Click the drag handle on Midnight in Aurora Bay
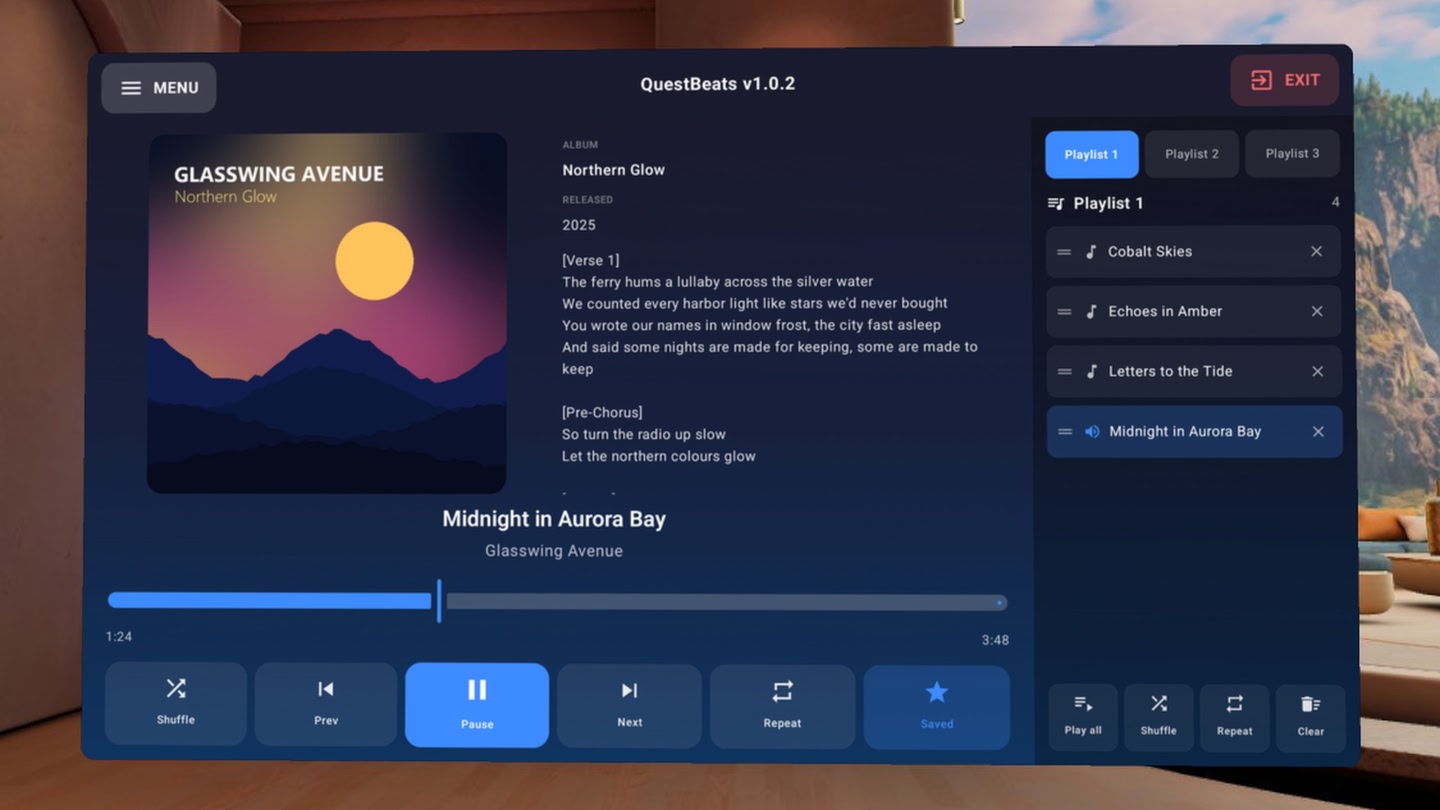1440x810 pixels. pyautogui.click(x=1065, y=432)
